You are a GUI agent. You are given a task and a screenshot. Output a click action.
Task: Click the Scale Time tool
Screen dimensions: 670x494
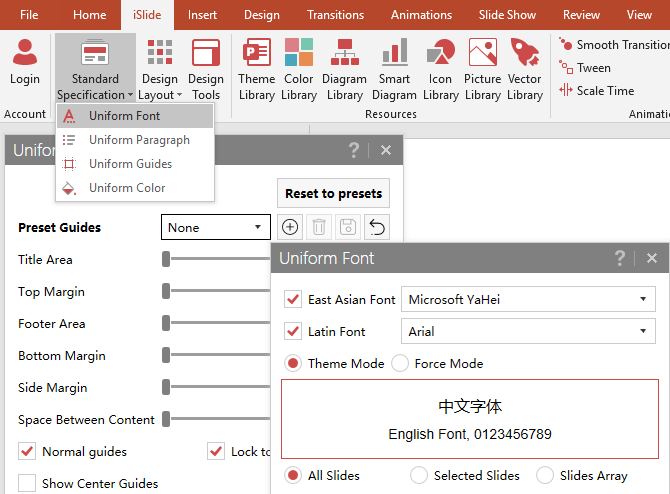(597, 91)
